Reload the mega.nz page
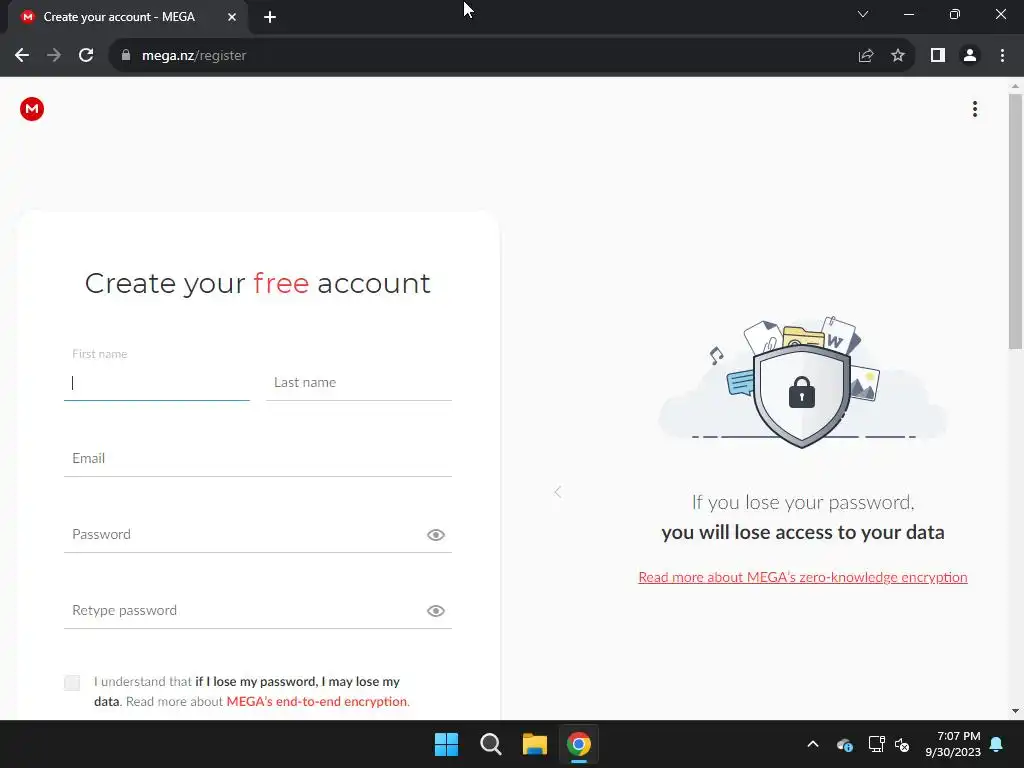 click(86, 56)
